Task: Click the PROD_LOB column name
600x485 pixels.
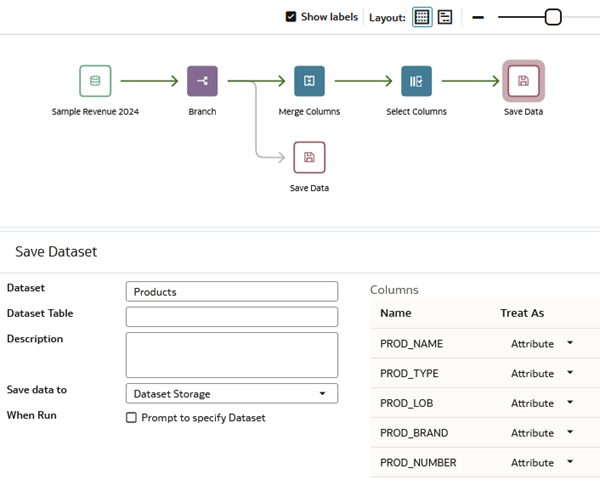Action: coord(406,403)
